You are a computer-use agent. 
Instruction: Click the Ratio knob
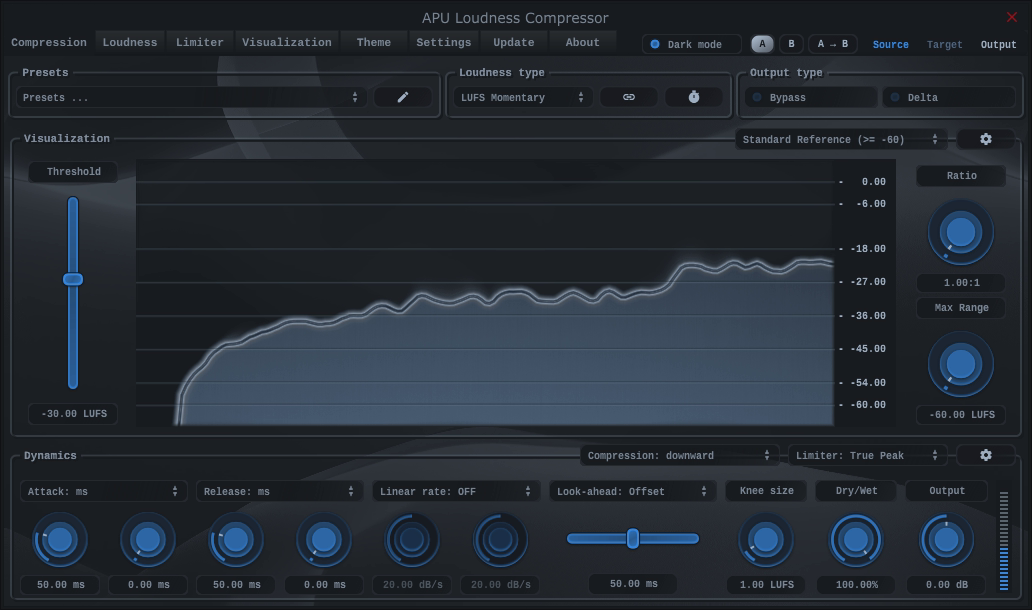[961, 232]
